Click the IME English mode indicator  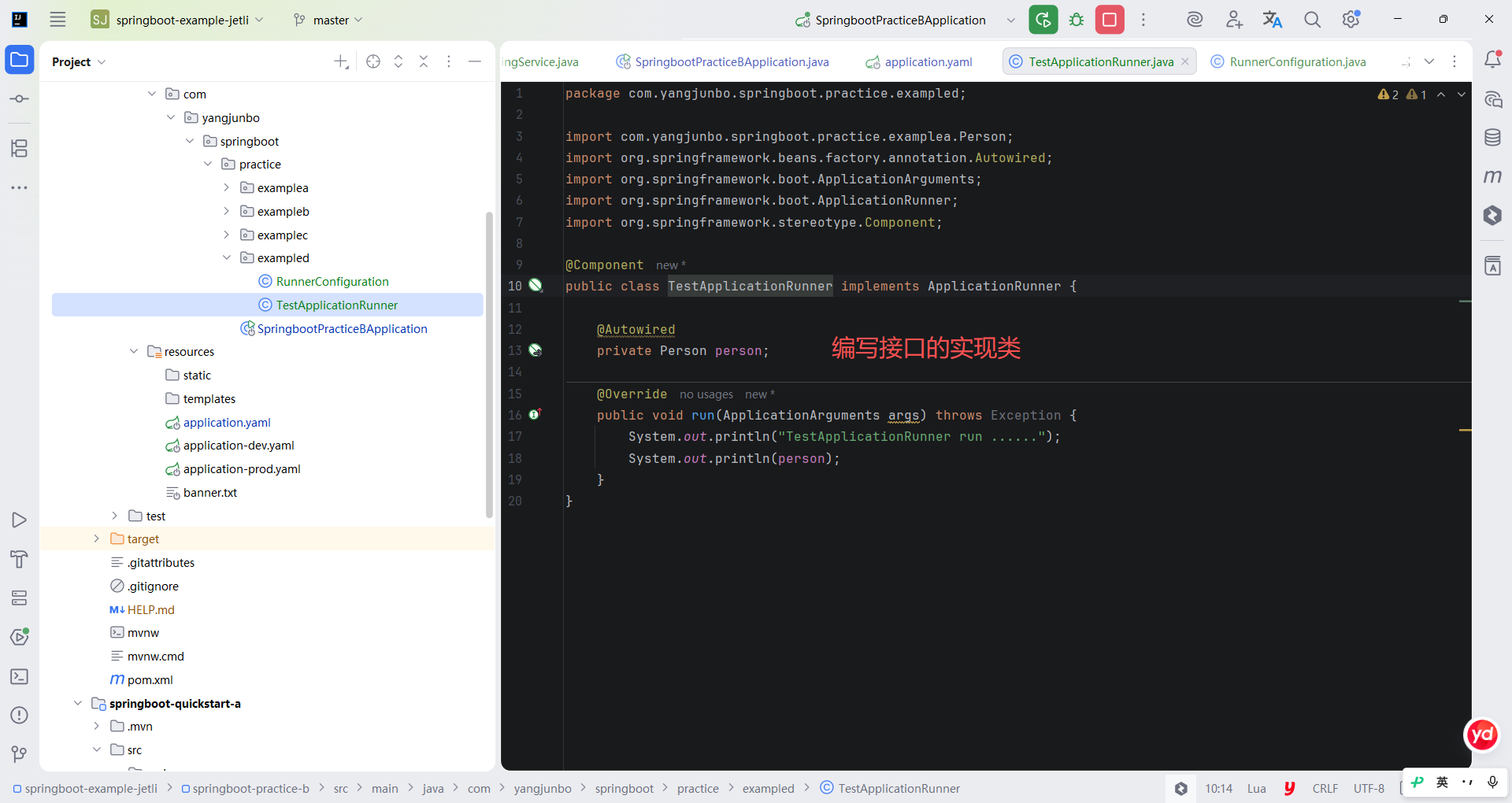coord(1442,782)
